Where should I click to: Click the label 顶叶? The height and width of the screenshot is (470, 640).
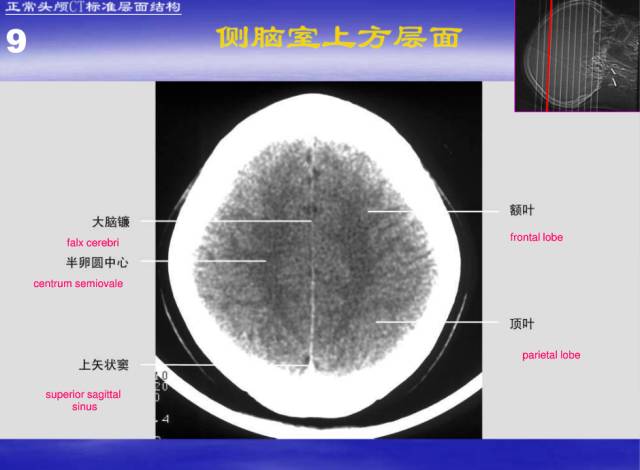click(x=522, y=324)
